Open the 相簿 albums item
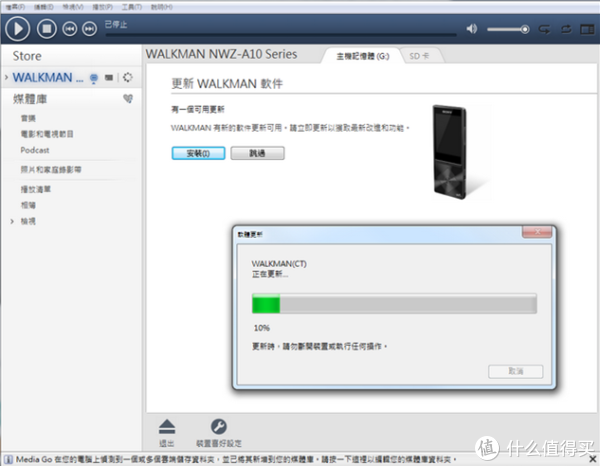 pos(28,205)
